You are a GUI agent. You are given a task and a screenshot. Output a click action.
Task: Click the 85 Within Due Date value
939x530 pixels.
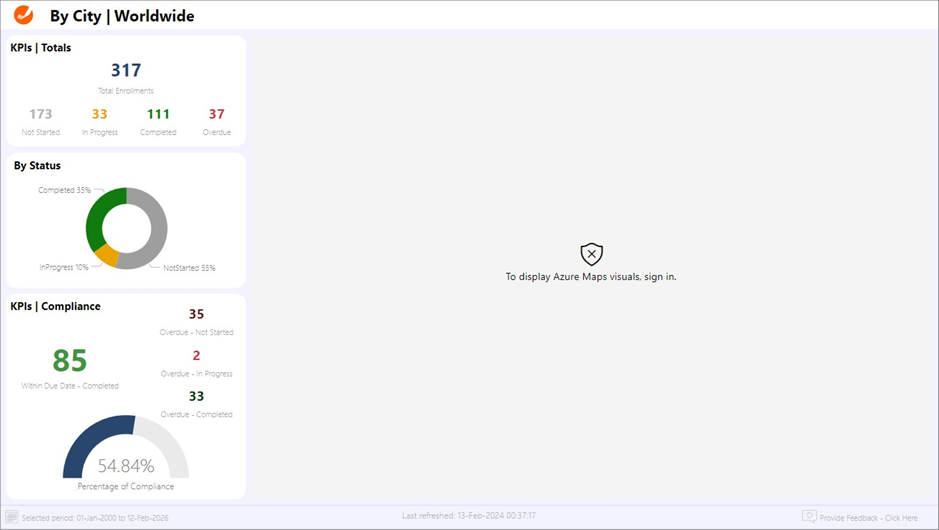70,360
